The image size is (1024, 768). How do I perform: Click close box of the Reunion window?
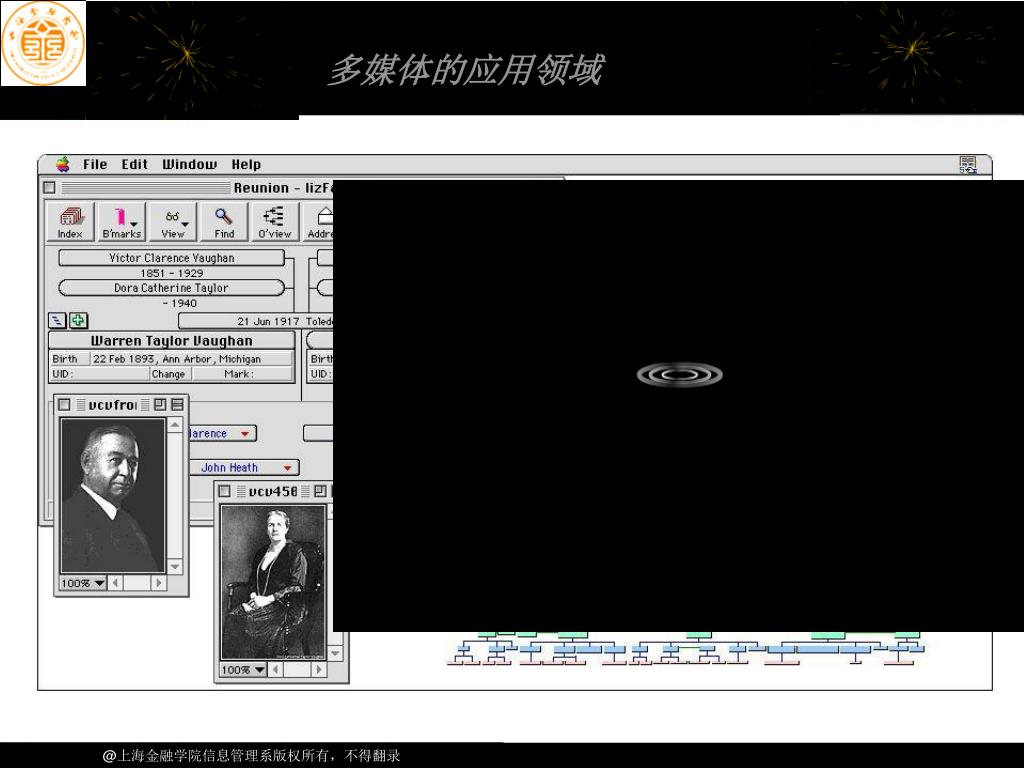point(49,188)
